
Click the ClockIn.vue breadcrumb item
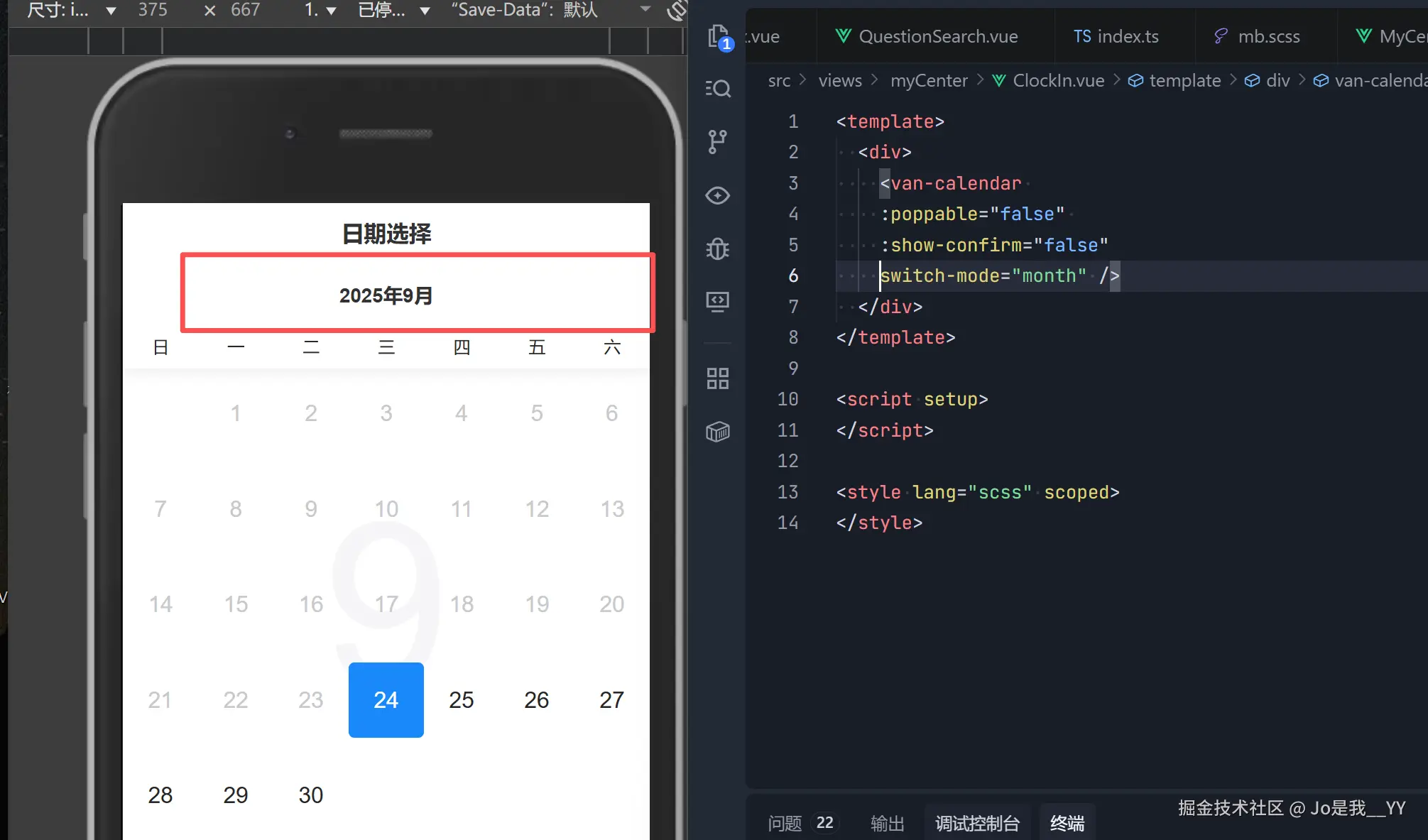point(1057,80)
